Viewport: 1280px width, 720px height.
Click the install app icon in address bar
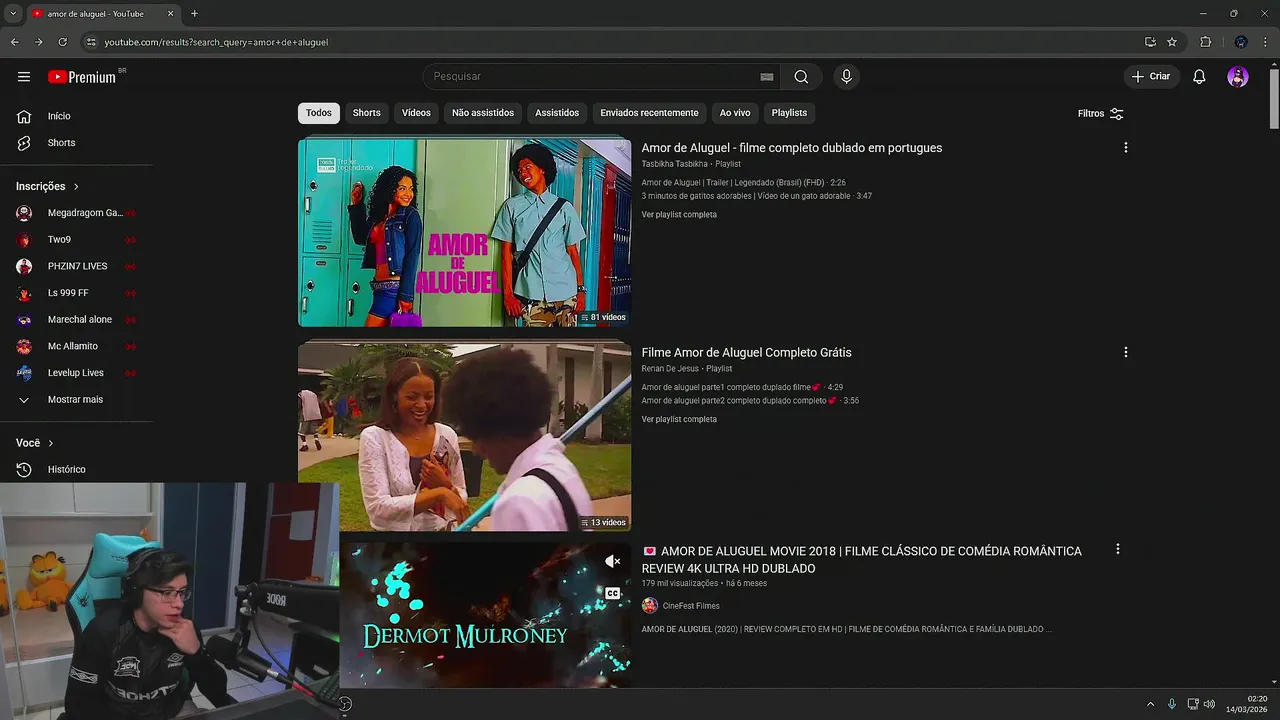coord(1150,42)
